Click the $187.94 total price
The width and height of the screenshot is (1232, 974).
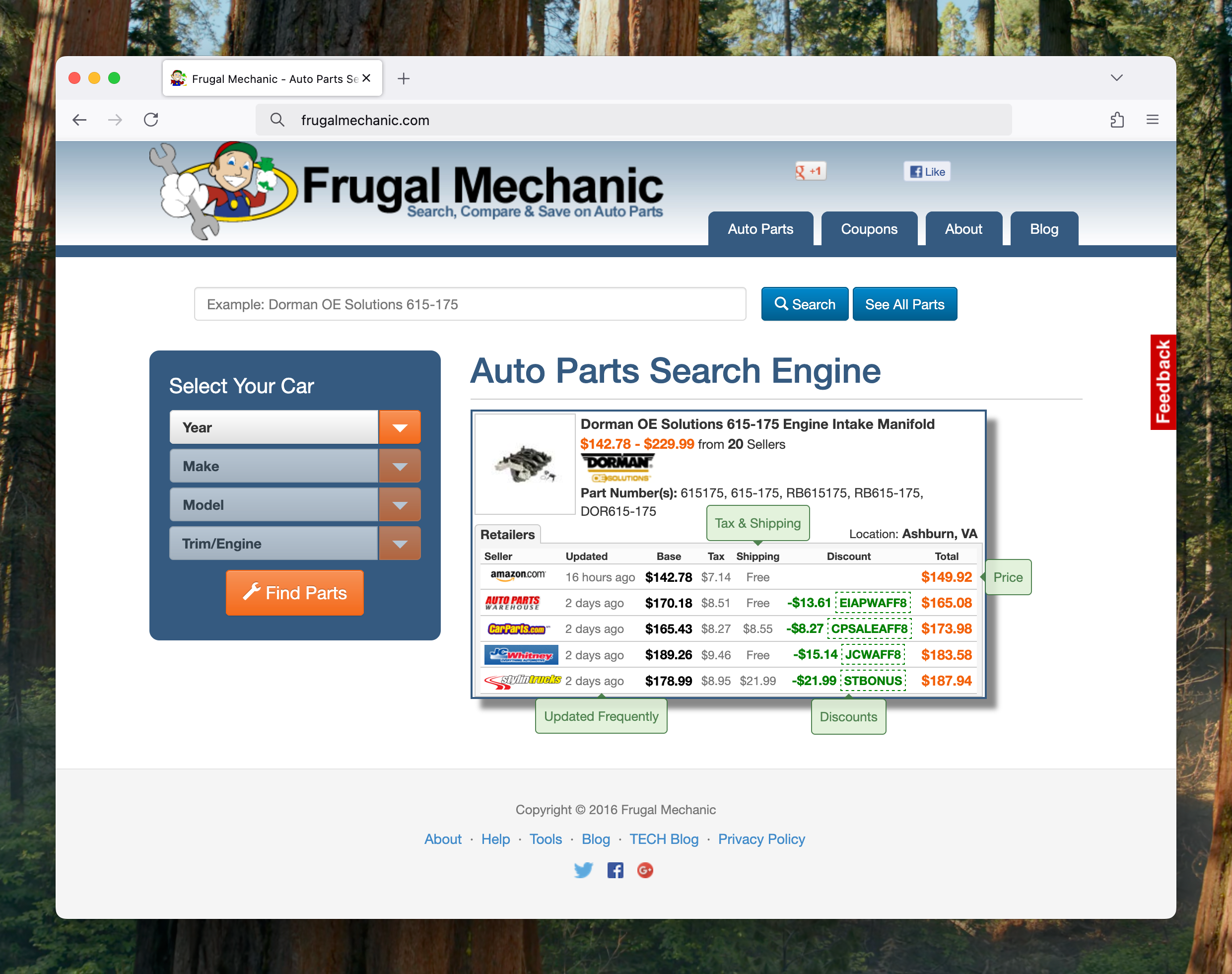[x=947, y=680]
